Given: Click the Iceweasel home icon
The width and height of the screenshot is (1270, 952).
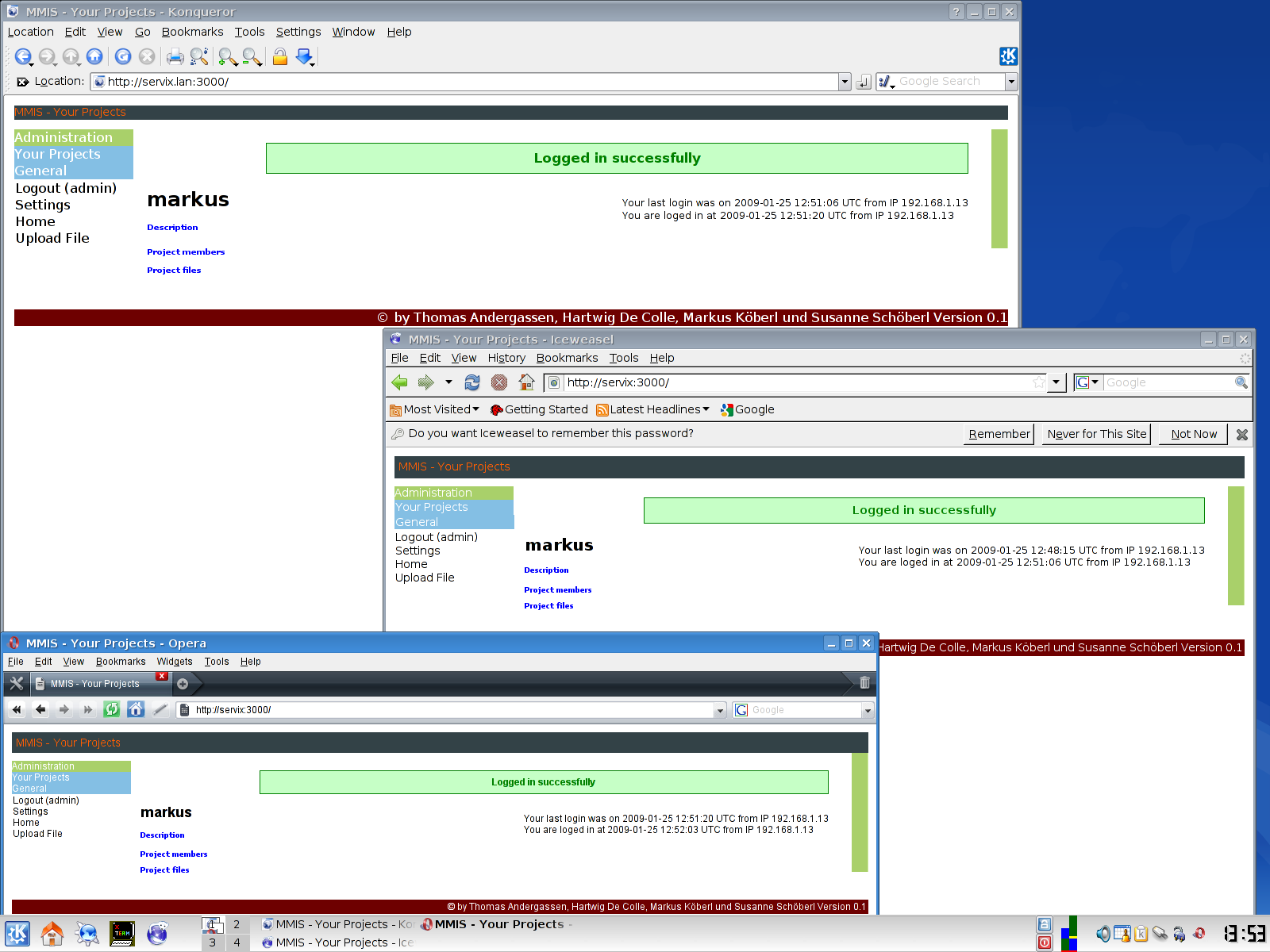Looking at the screenshot, I should [526, 382].
